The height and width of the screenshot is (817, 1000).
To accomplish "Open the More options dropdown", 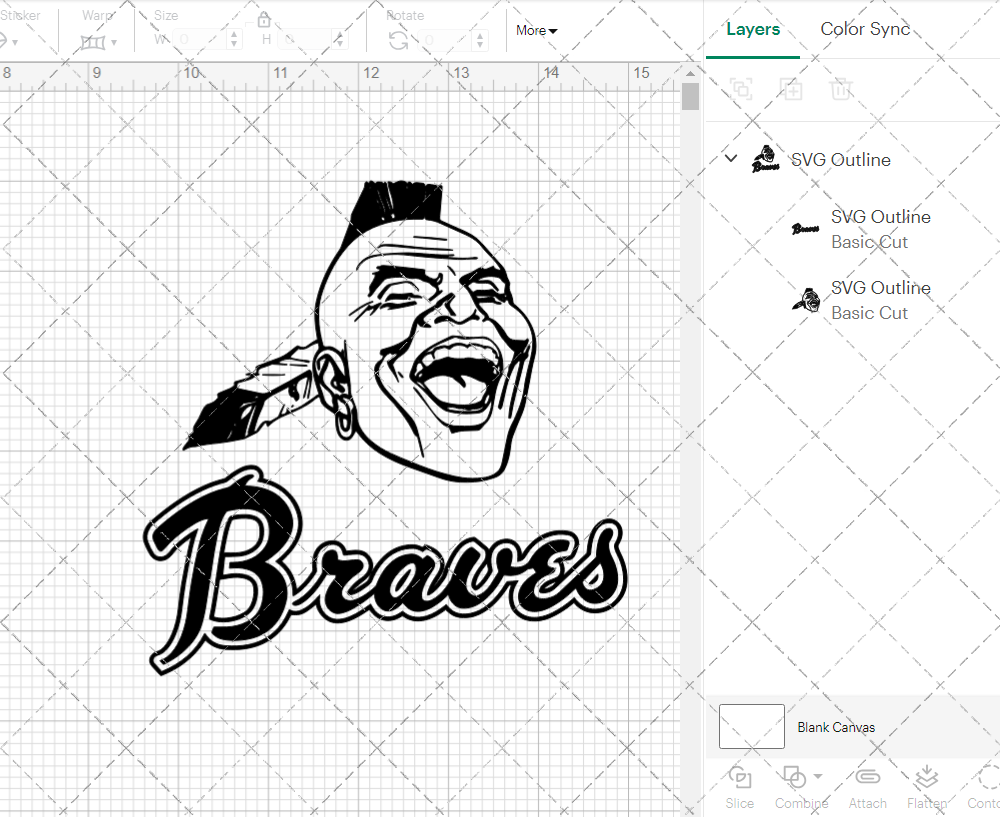I will pos(536,31).
